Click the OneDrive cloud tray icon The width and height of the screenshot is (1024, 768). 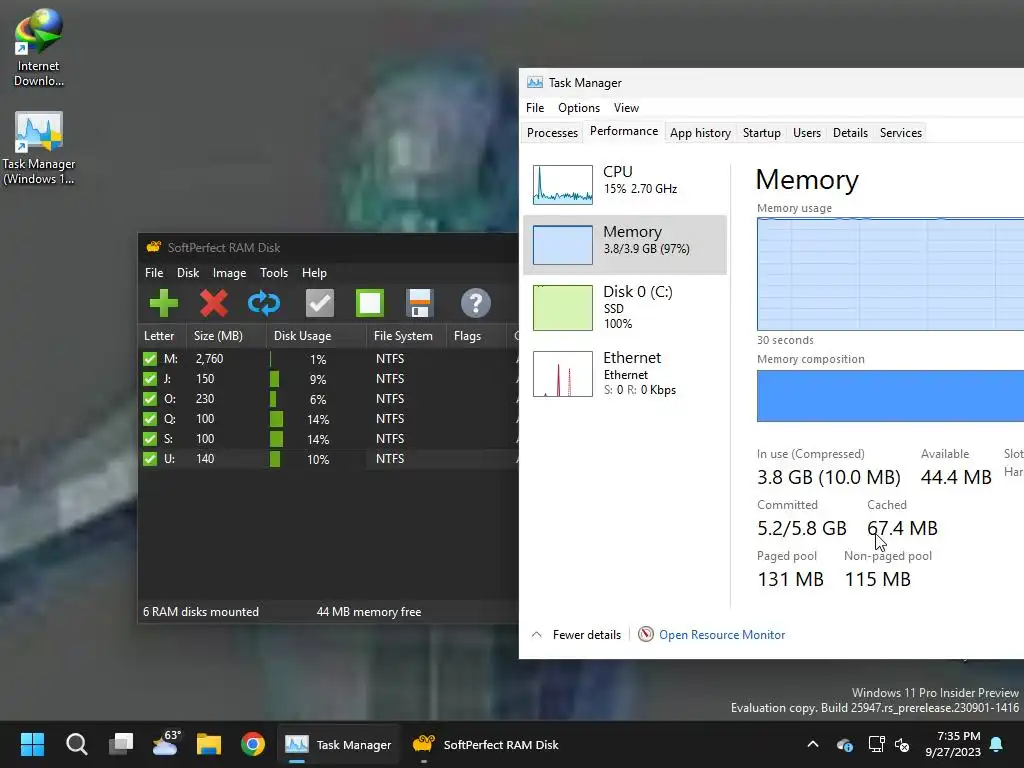pyautogui.click(x=844, y=744)
